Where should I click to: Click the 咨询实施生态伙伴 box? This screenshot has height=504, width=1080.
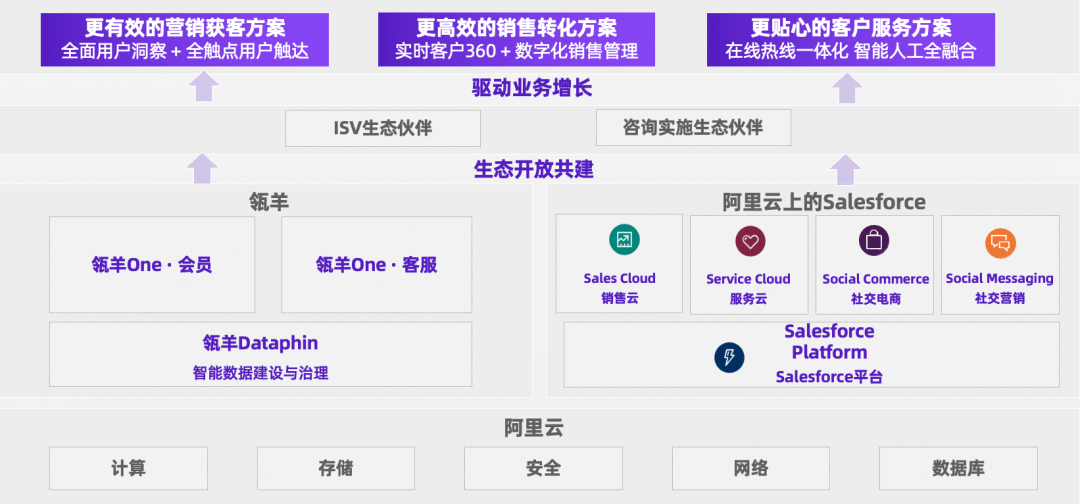click(693, 127)
